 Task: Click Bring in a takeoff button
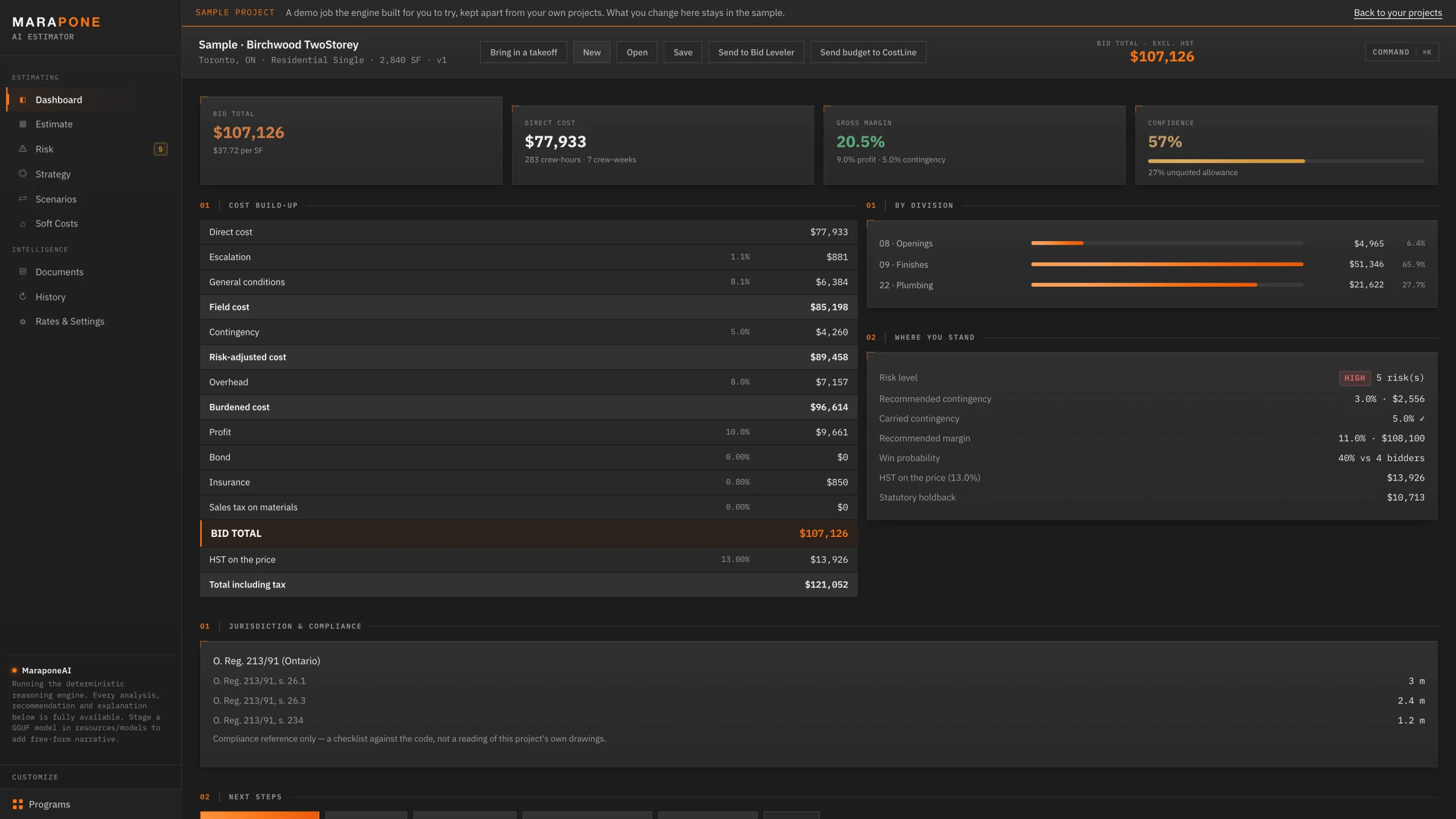click(523, 52)
